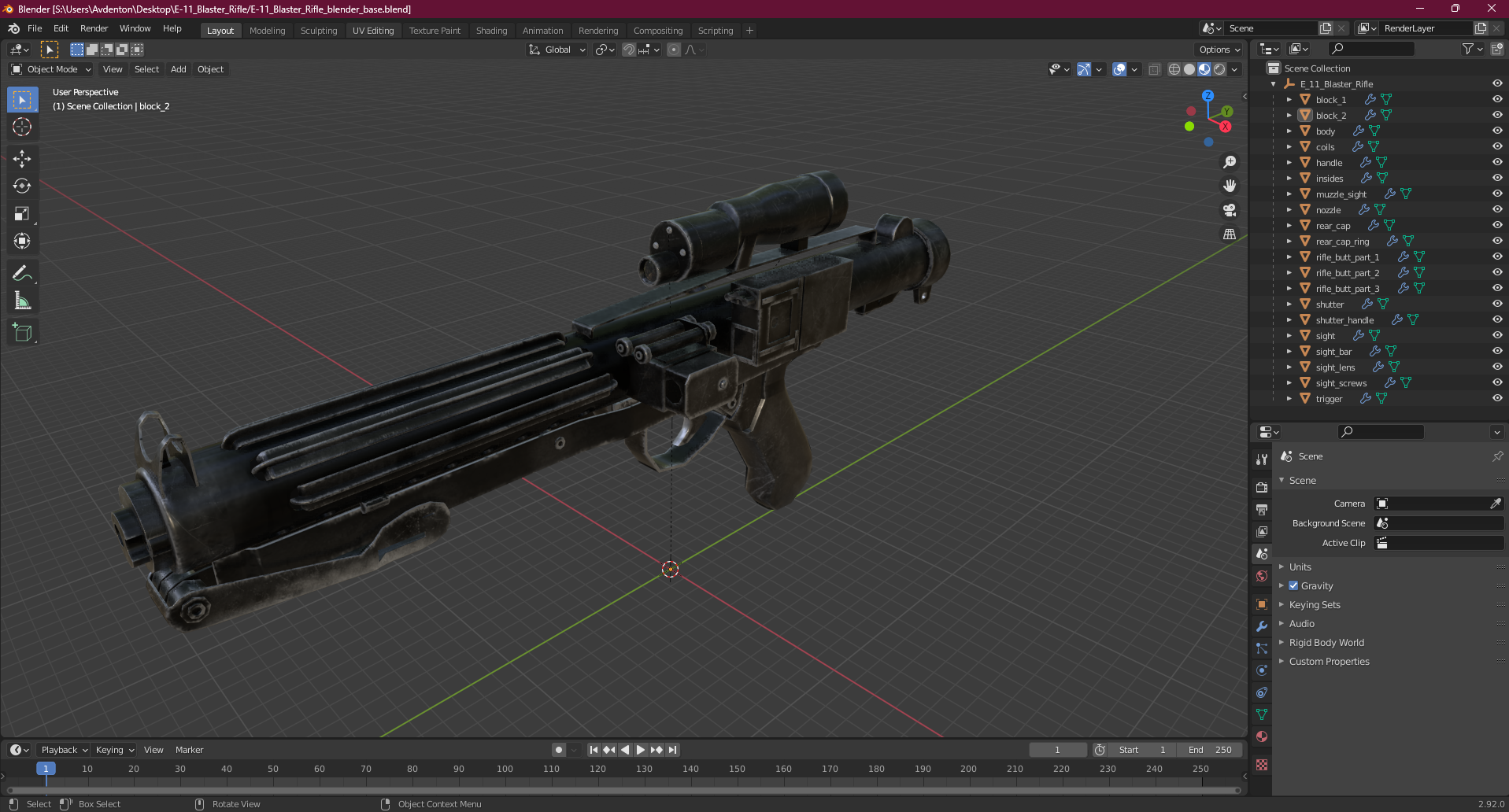Screen dimensions: 1509x812
Task: Open the Object Mode dropdown
Action: 50,69
